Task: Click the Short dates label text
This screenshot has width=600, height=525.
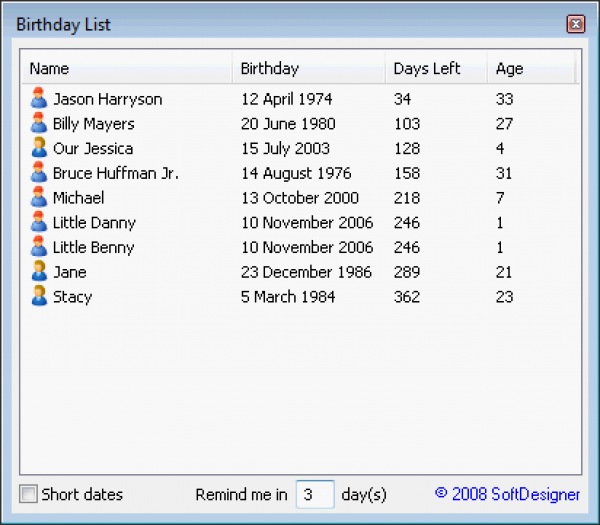Action: coord(82,494)
